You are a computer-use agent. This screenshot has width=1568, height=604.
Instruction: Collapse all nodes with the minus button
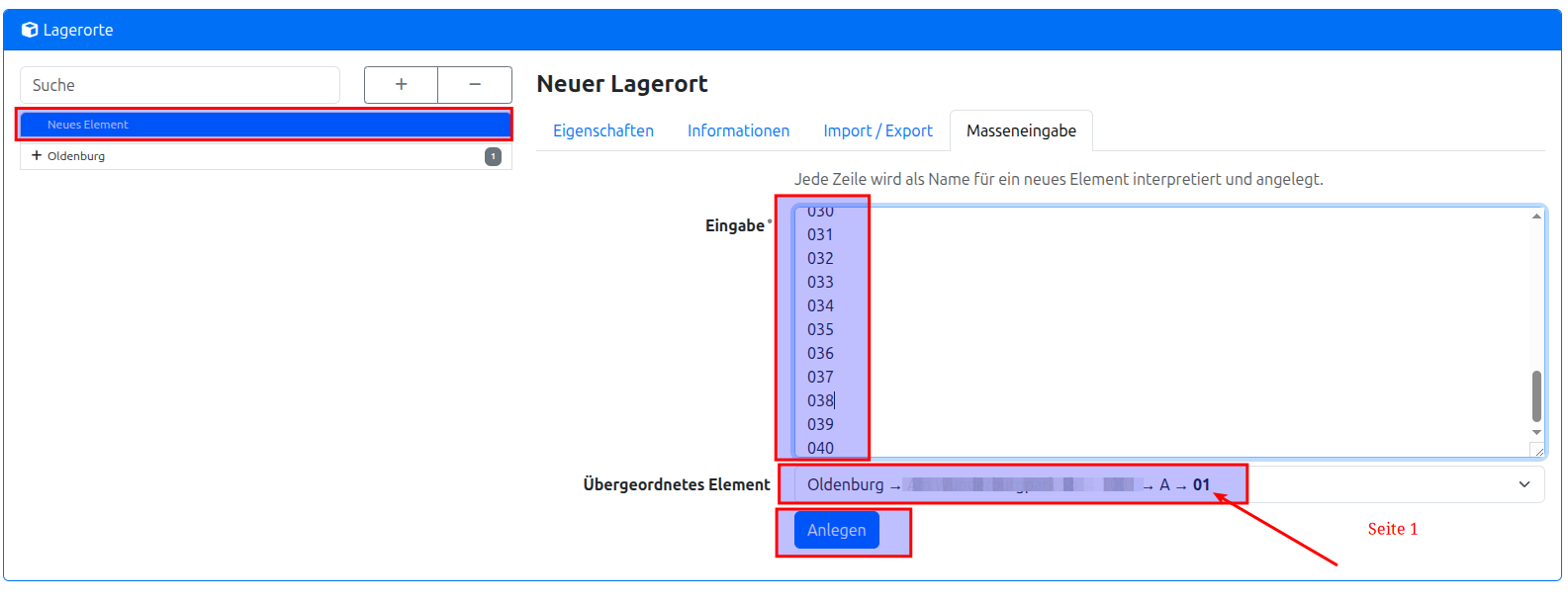(475, 85)
